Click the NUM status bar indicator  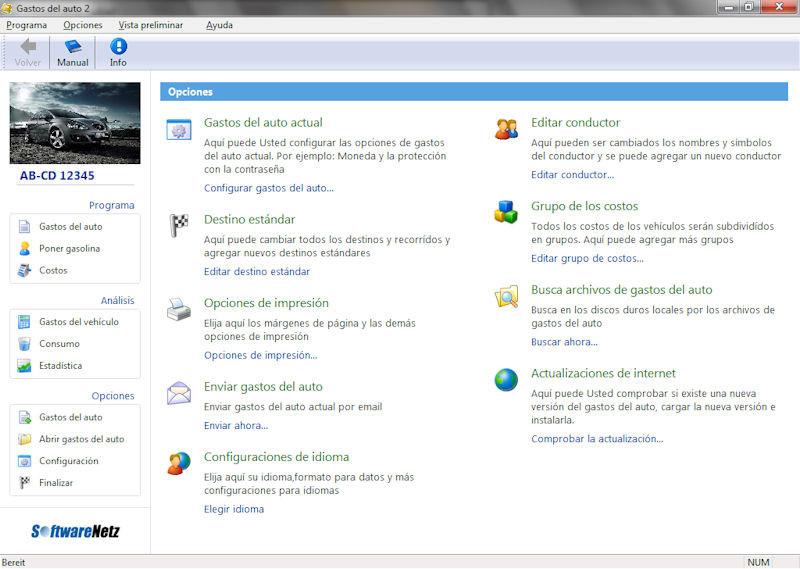[759, 562]
